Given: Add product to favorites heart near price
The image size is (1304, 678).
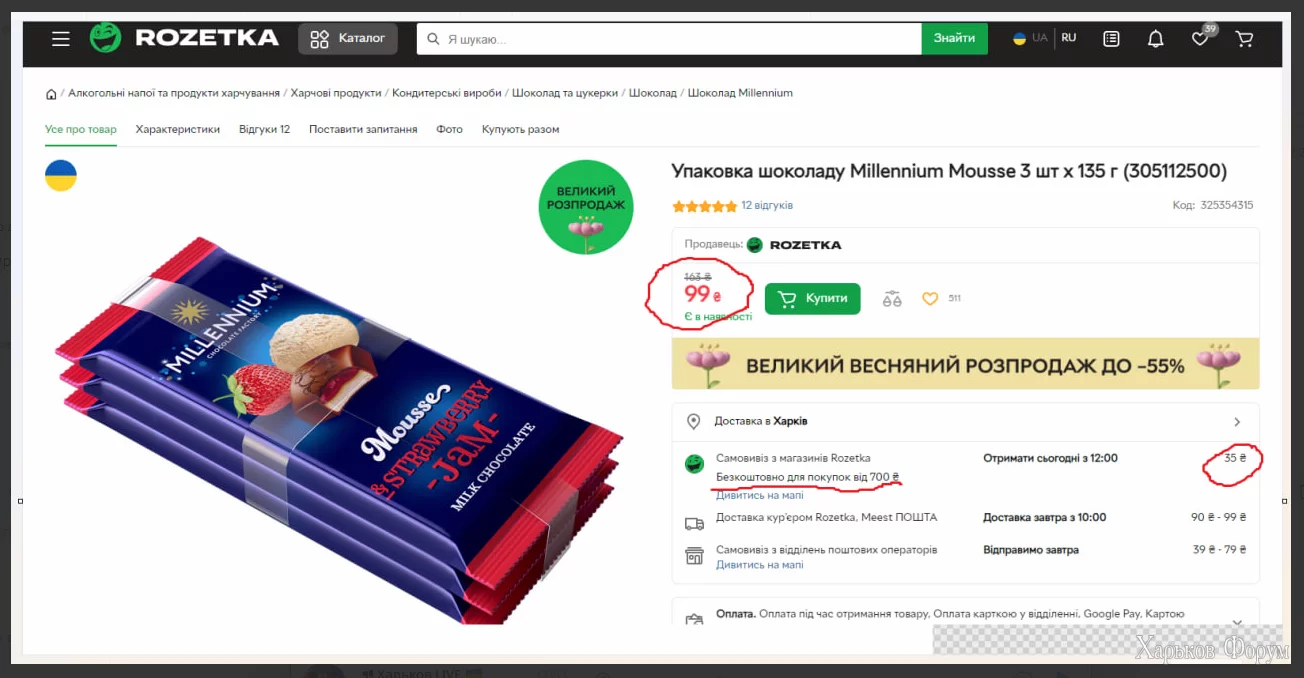Looking at the screenshot, I should pos(930,298).
